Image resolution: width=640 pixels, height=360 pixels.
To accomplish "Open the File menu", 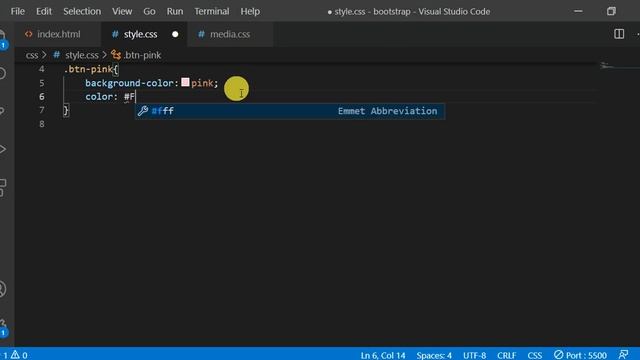I will pos(18,11).
